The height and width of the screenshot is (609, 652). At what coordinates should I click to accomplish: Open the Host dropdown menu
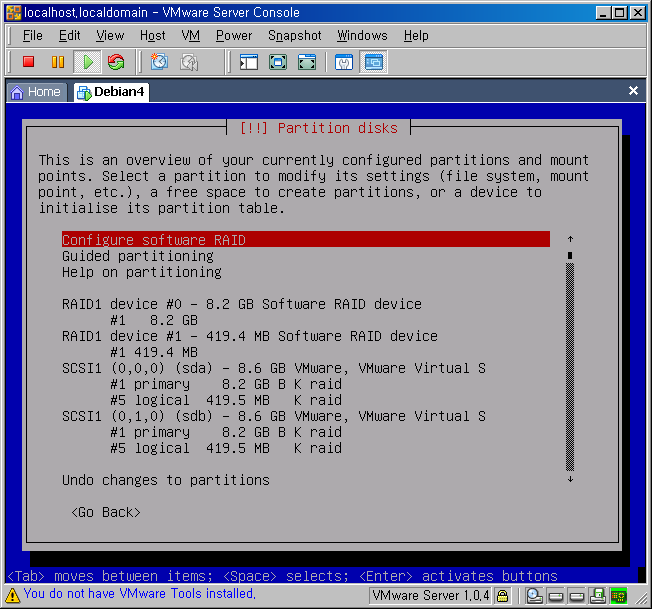coord(153,35)
